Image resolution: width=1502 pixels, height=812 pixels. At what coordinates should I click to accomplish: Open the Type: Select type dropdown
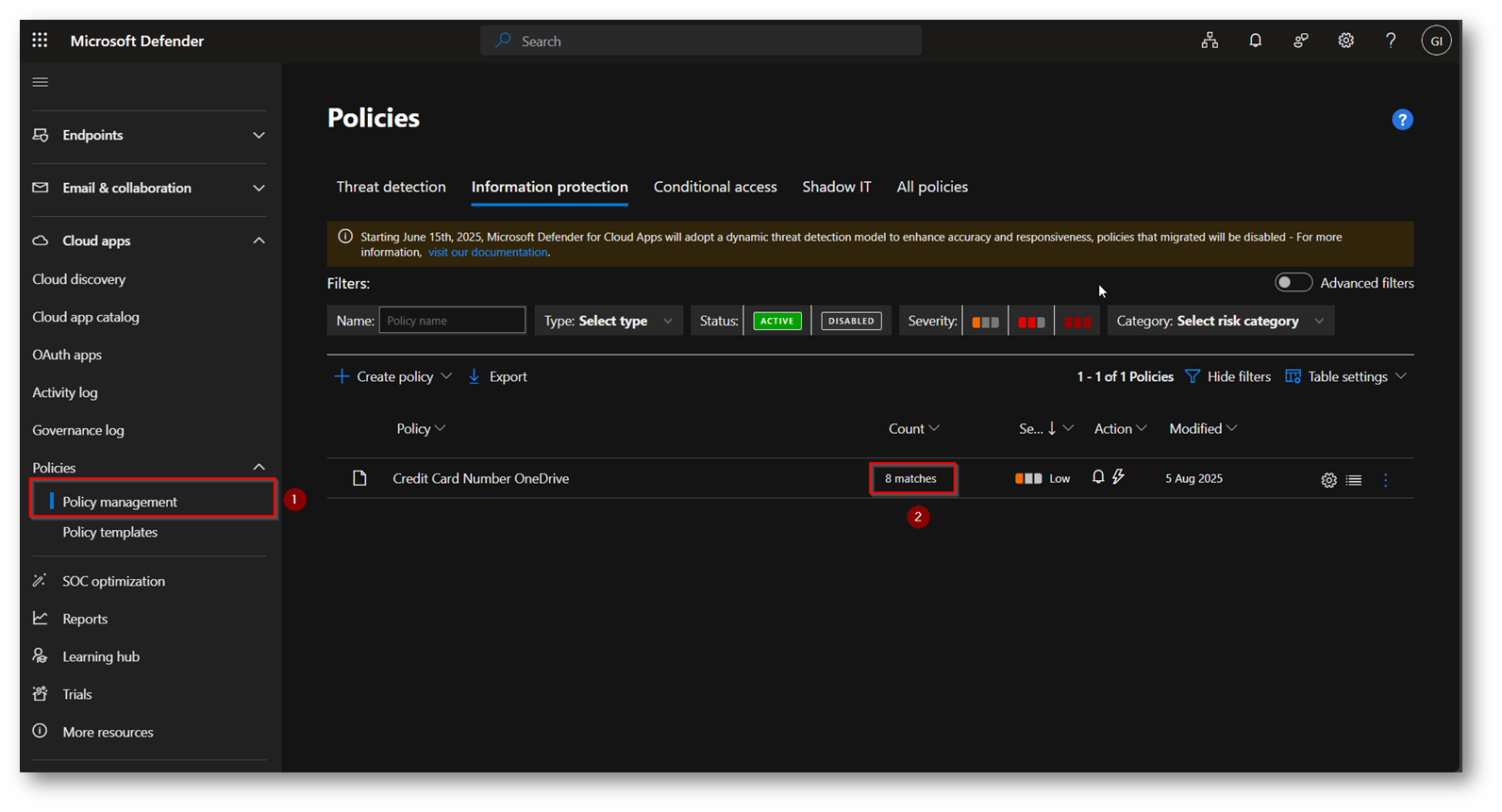tap(609, 322)
